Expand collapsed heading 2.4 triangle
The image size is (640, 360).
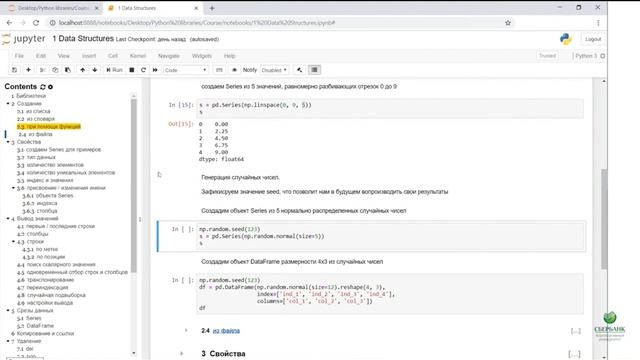pos(186,330)
